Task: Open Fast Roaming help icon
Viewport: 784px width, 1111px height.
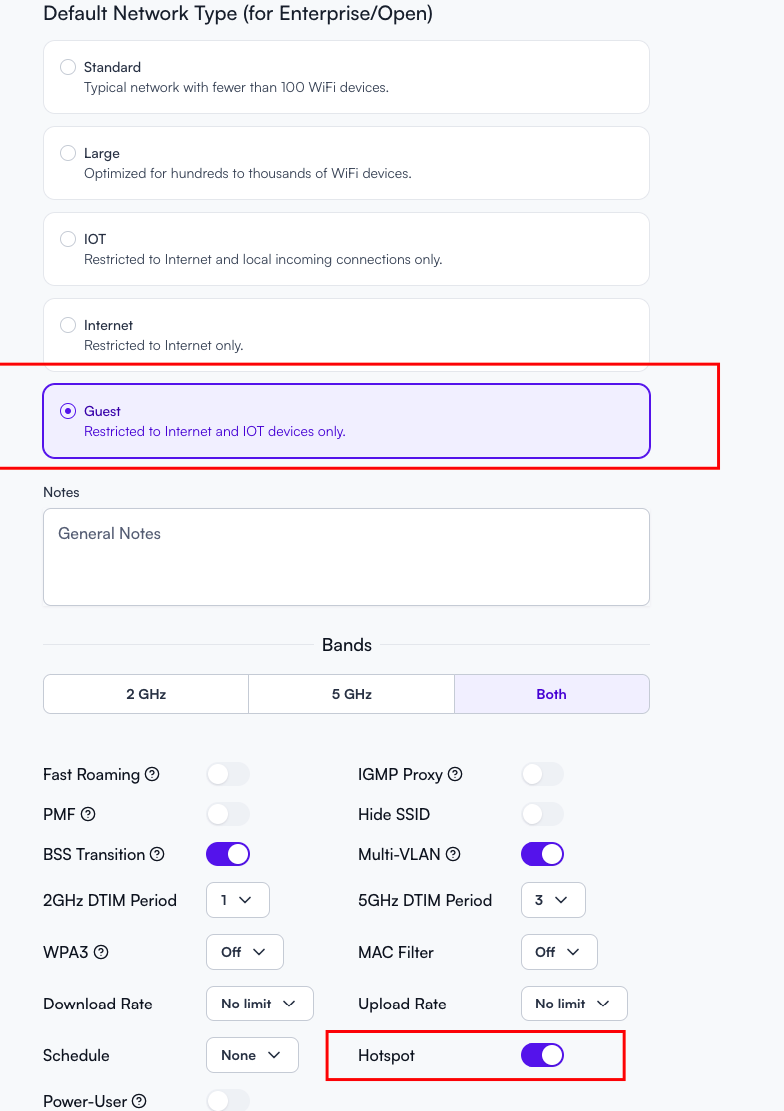Action: pos(152,774)
